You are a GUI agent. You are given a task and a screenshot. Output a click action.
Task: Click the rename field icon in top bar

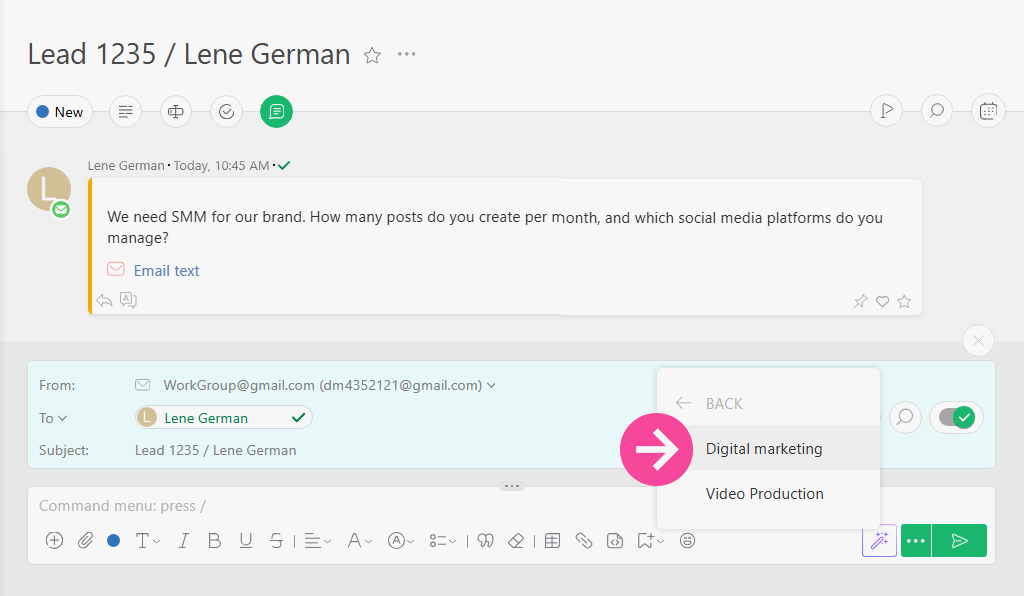[x=176, y=112]
